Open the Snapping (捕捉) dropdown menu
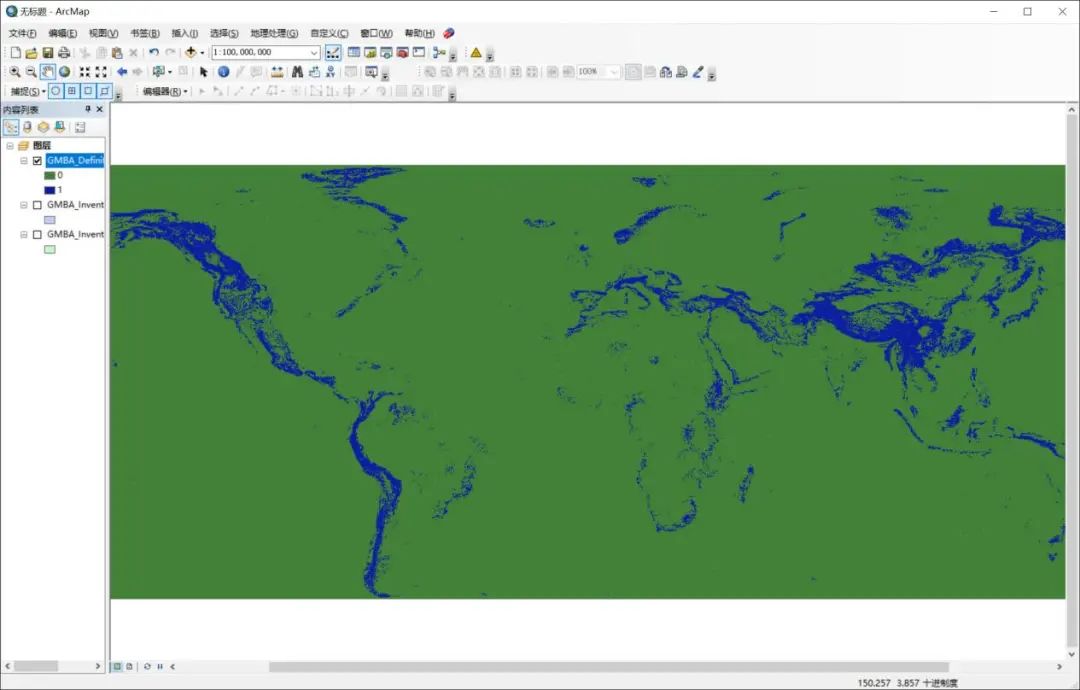The image size is (1080, 690). [28, 91]
